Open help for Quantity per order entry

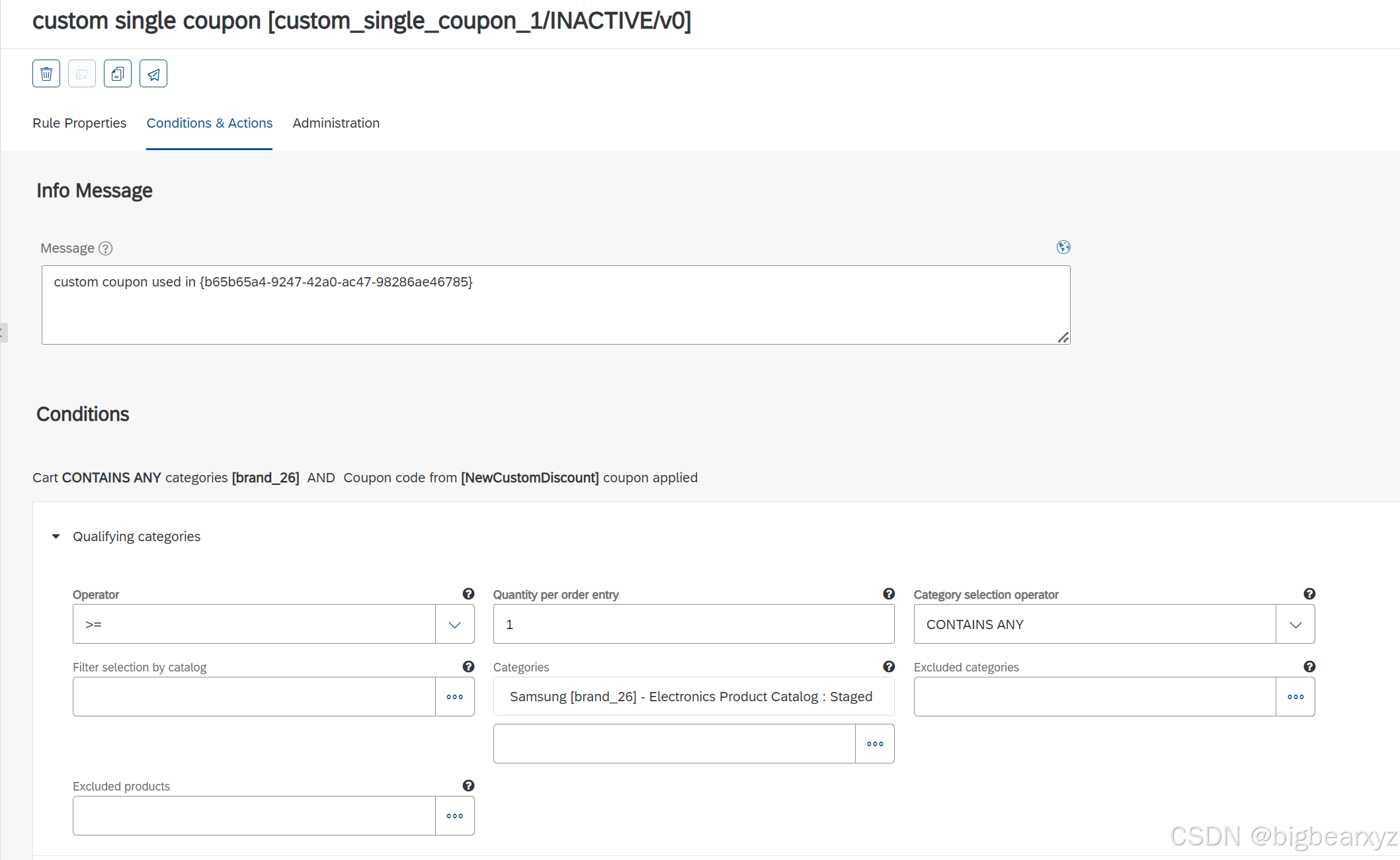click(888, 594)
